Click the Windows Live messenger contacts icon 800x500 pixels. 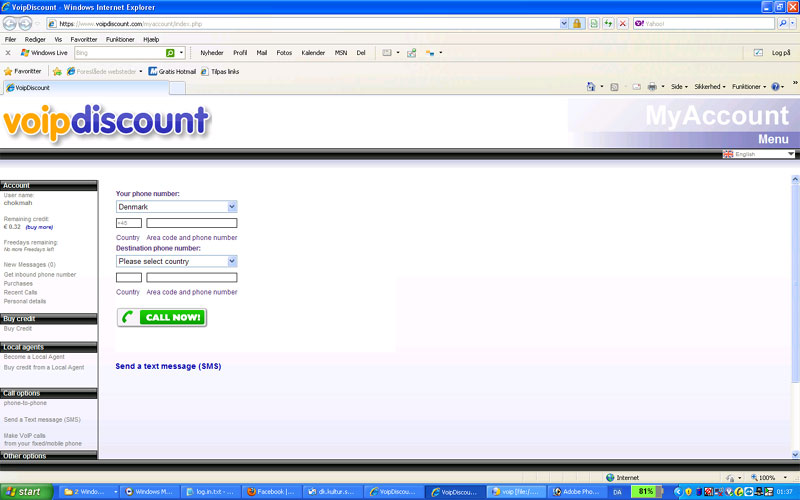pyautogui.click(x=430, y=53)
